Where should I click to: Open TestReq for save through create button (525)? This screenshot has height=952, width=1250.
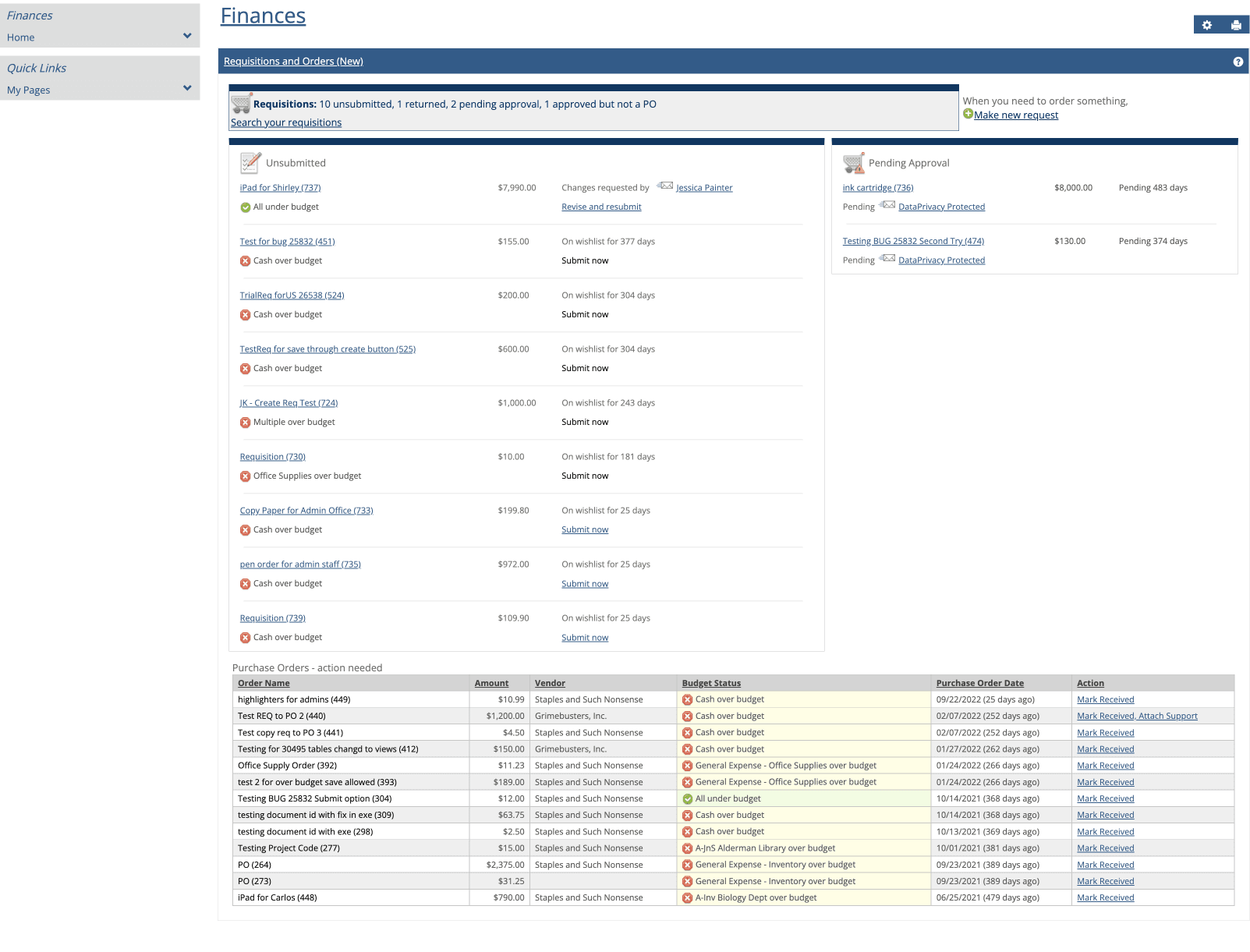(x=328, y=349)
